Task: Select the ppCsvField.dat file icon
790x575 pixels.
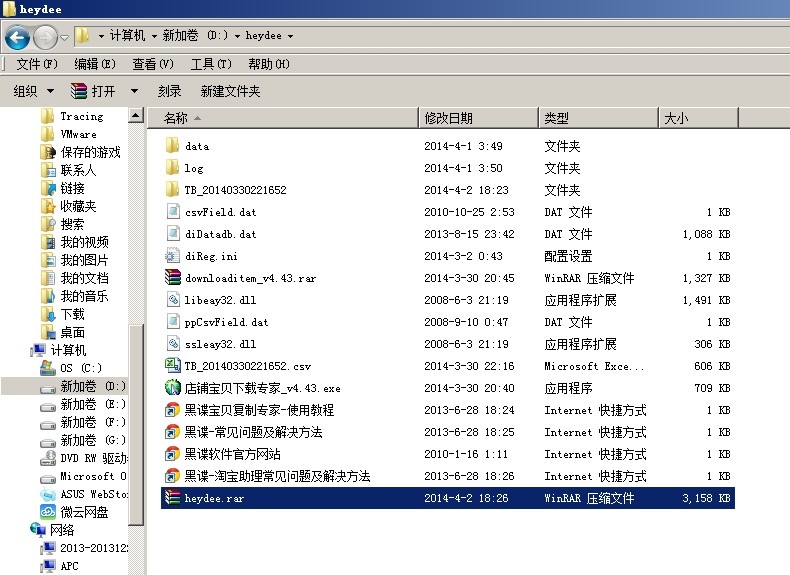Action: (173, 322)
